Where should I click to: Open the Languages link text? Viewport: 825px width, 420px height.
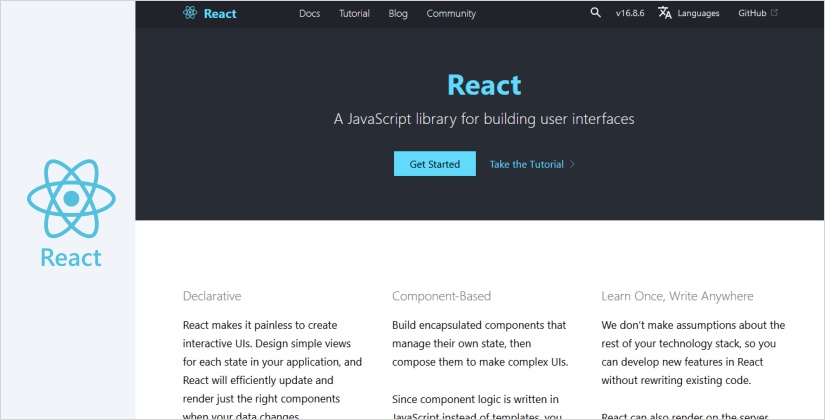pyautogui.click(x=698, y=14)
